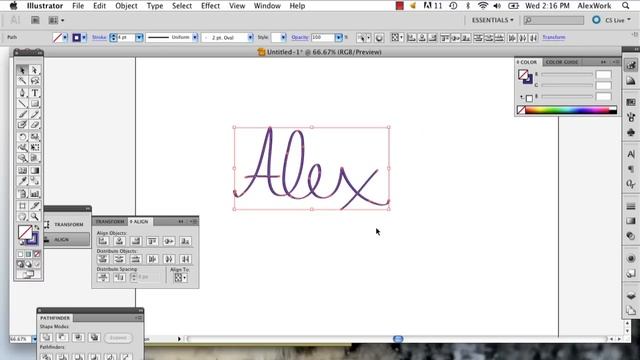Enable Draw Normal mode

[x=20, y=264]
